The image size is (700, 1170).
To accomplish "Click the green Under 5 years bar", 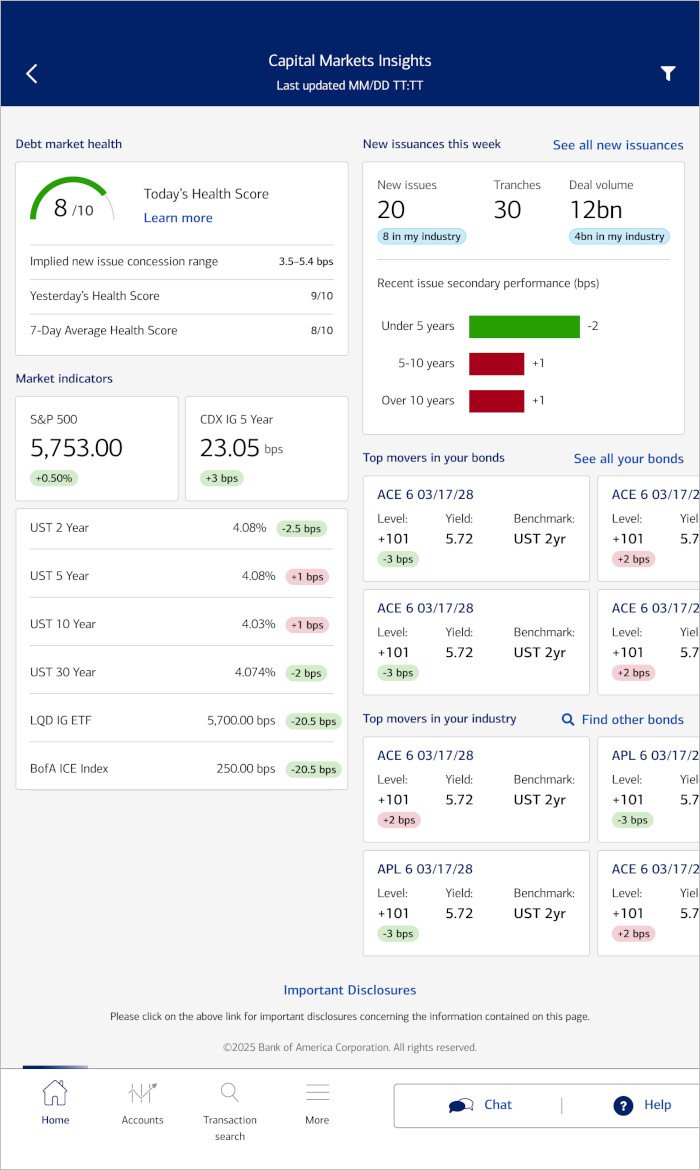I will click(x=524, y=326).
